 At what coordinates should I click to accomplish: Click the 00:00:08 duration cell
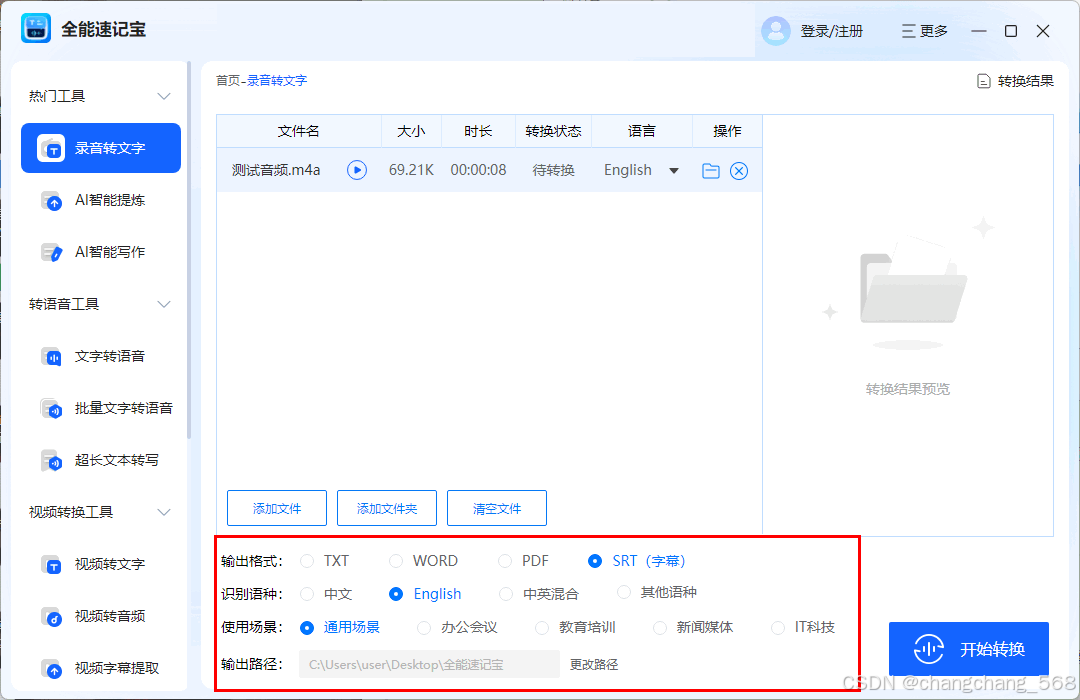click(x=478, y=170)
